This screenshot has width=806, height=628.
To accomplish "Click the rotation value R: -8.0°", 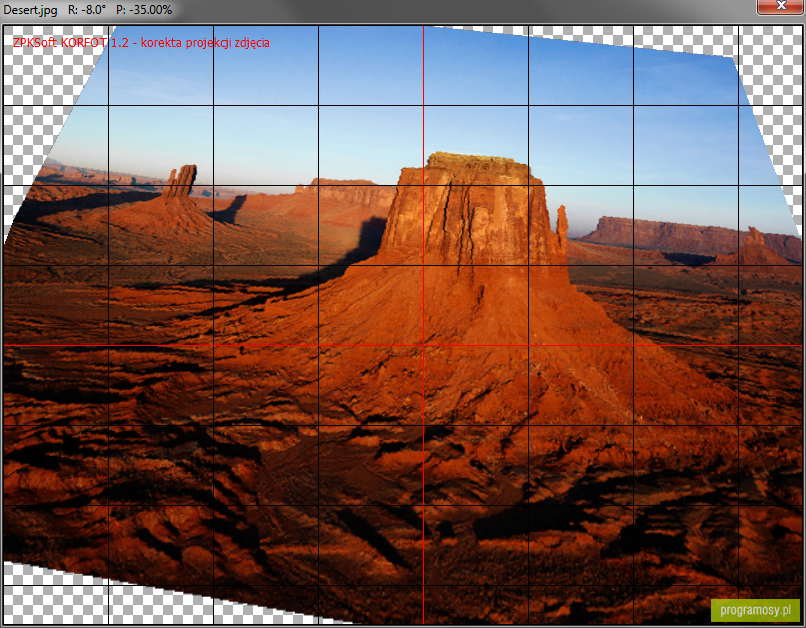I will [x=87, y=10].
